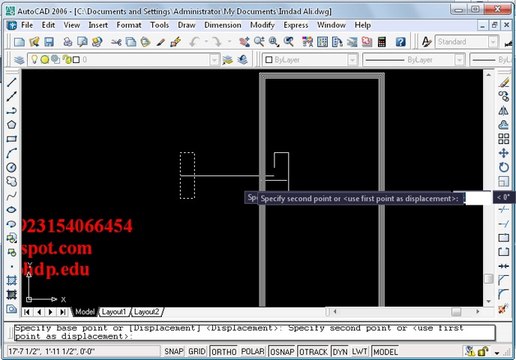Open the status bar tray menu arrow

[497, 352]
